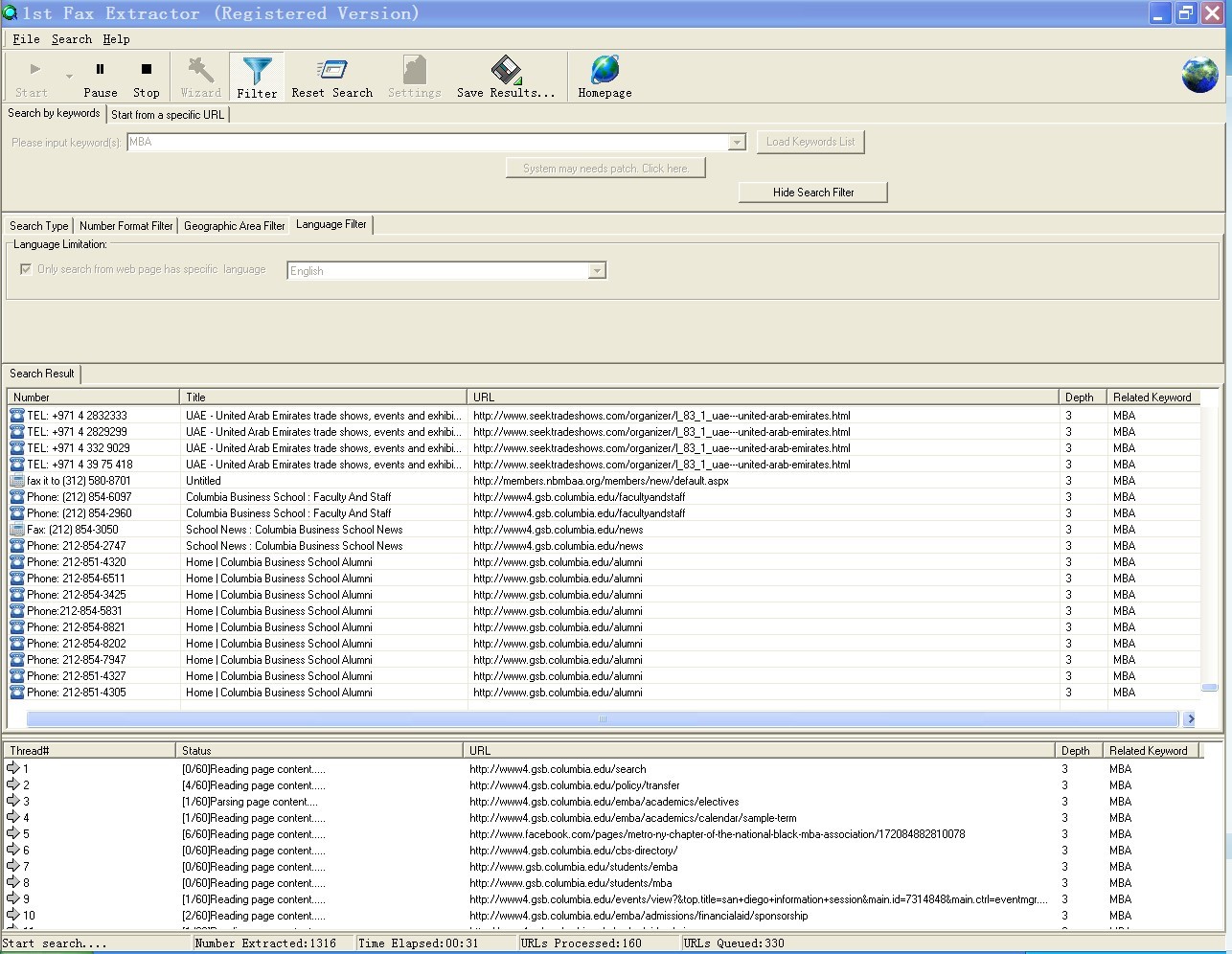The height and width of the screenshot is (954, 1232).
Task: Open the File menu
Action: (26, 39)
